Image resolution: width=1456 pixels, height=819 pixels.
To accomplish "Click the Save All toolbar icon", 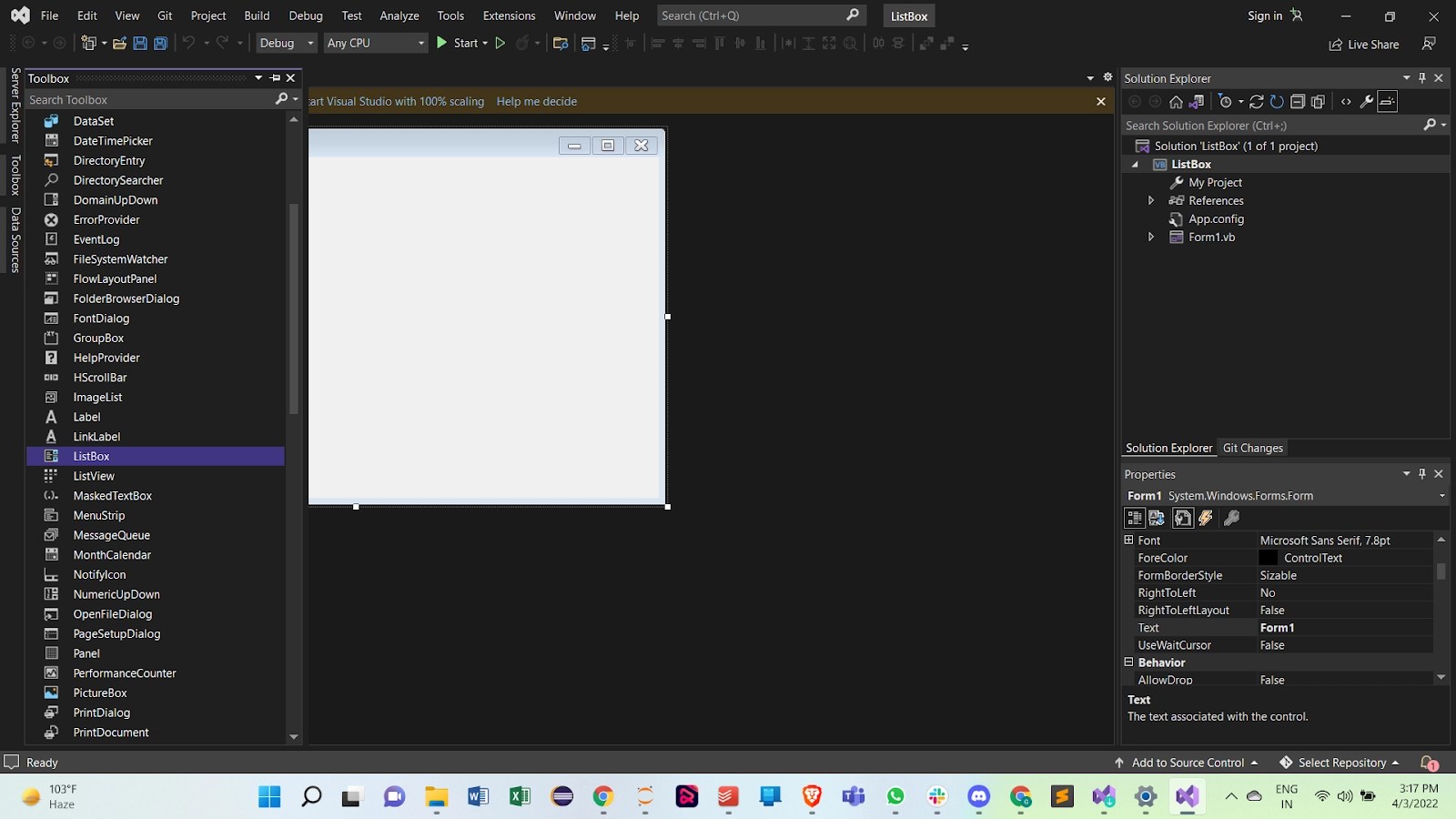I will pos(161,43).
